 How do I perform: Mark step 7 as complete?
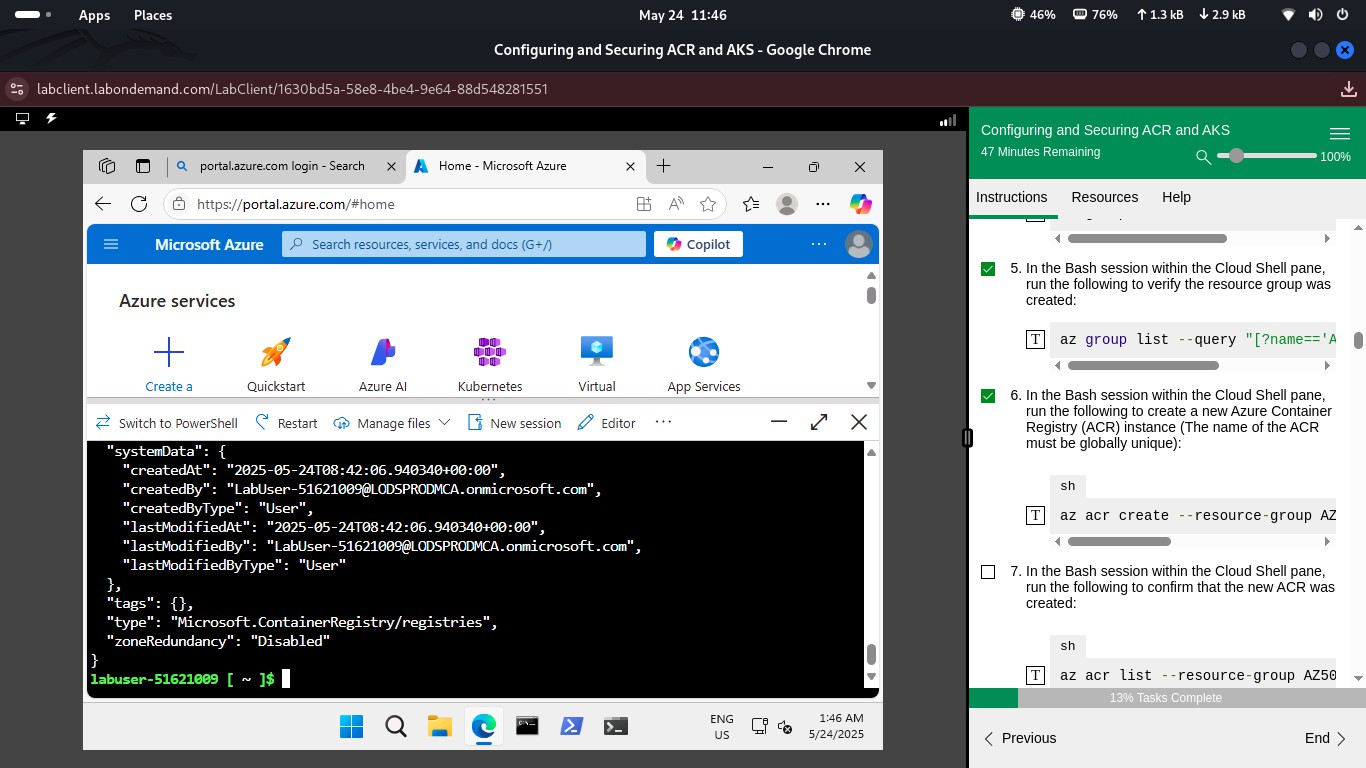point(988,572)
